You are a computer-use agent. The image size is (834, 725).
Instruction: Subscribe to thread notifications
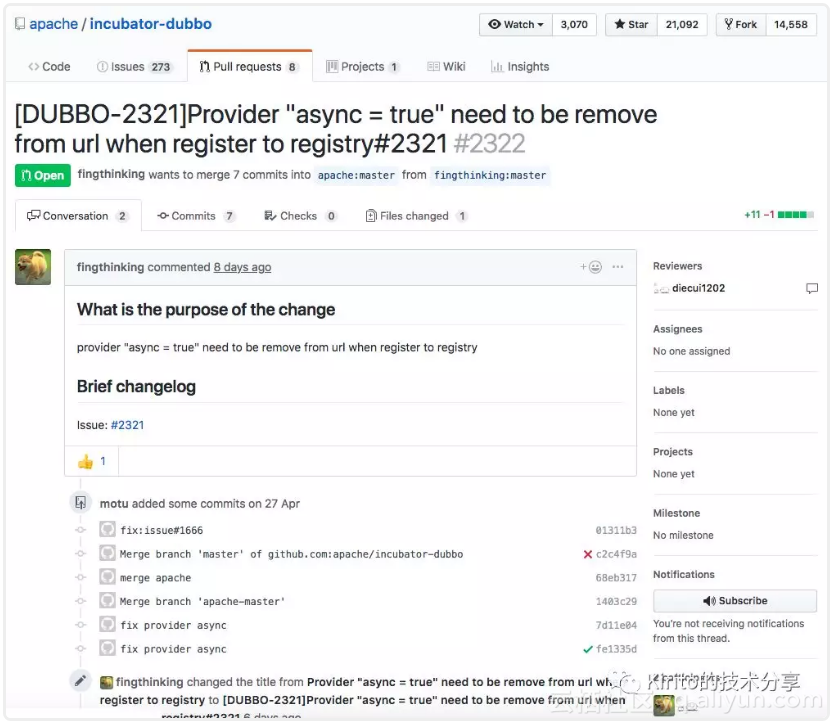click(735, 601)
